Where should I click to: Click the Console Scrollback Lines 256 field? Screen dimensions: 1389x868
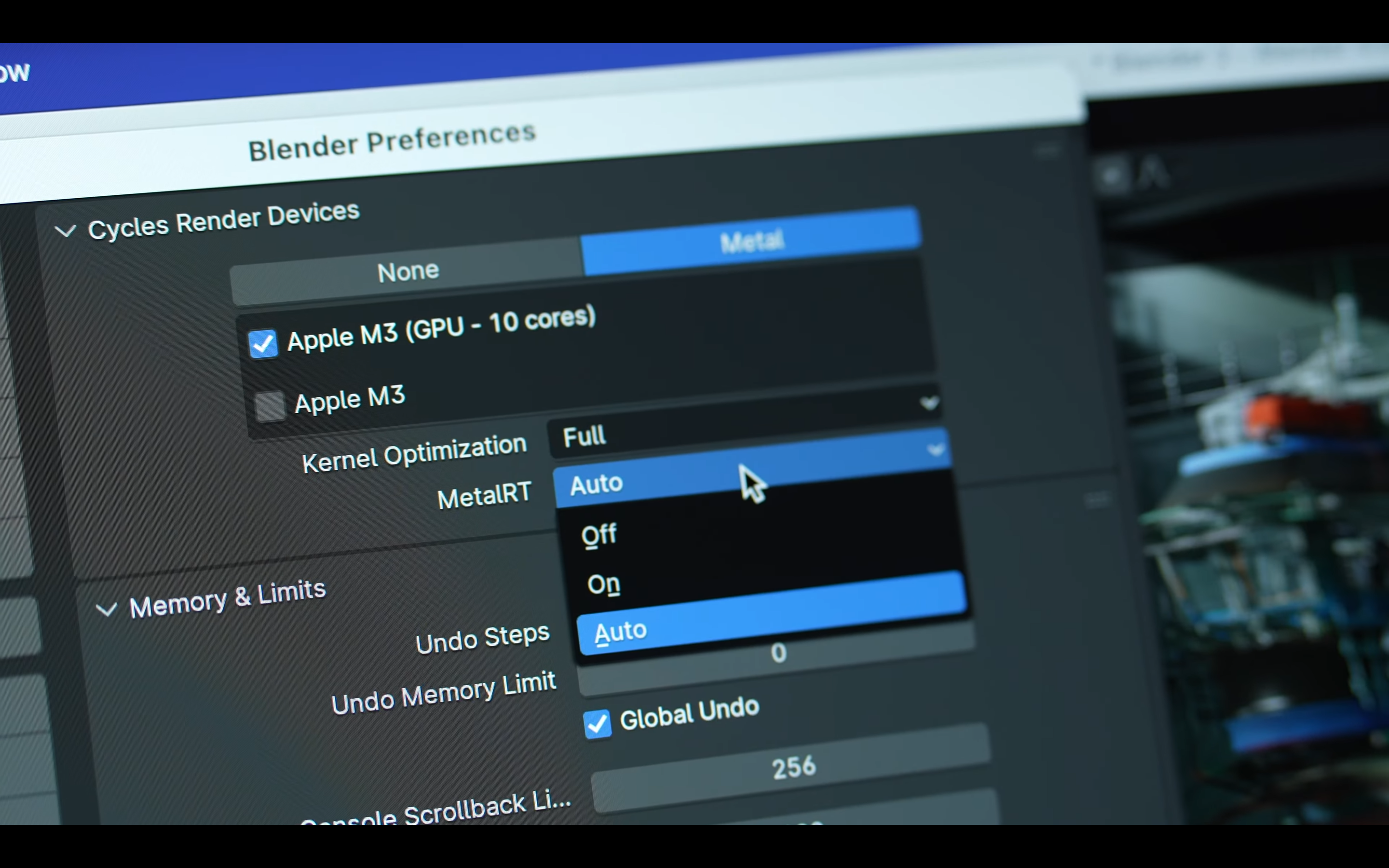(793, 768)
